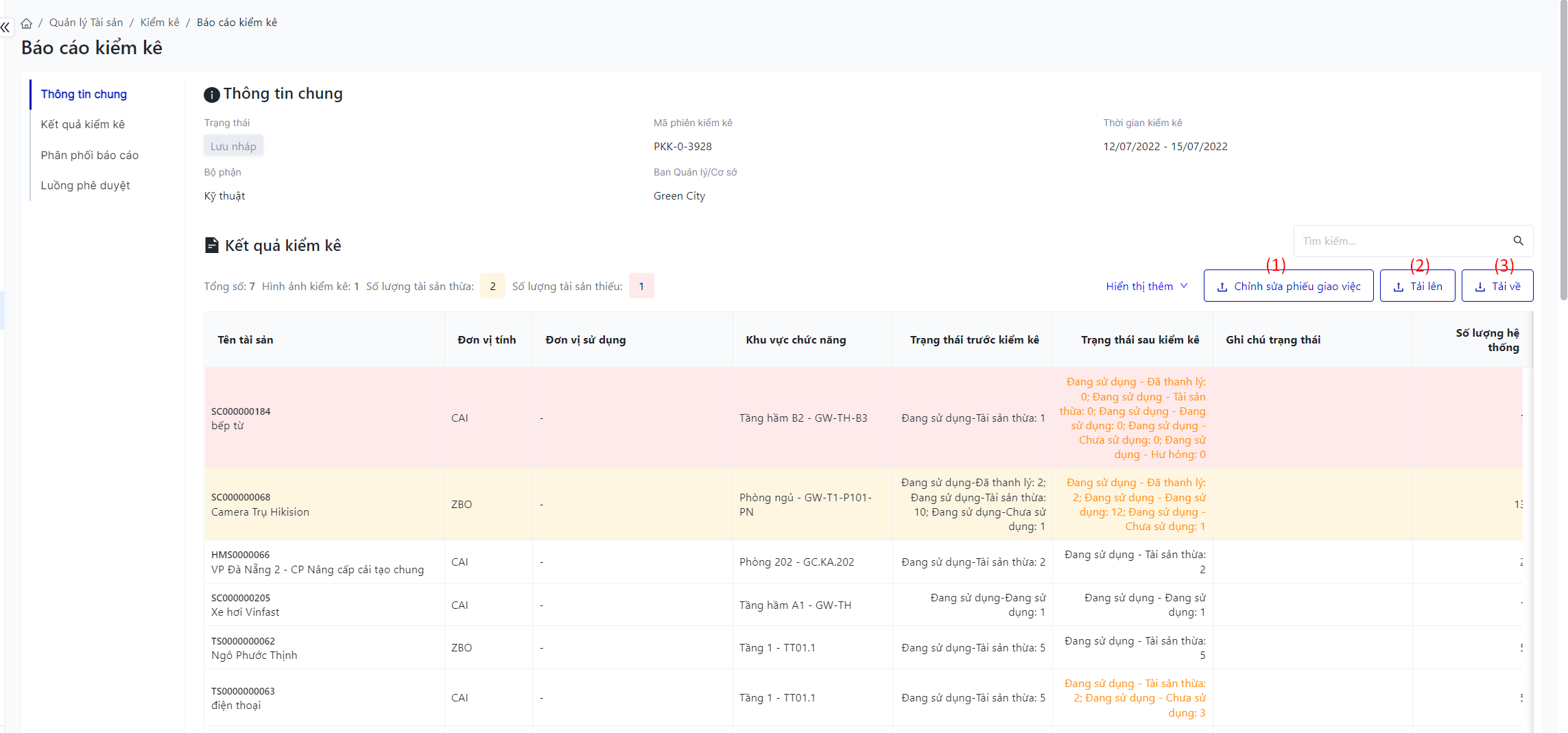Select Thông tin chung side tab
Screen dimensions: 1568x733
(84, 94)
